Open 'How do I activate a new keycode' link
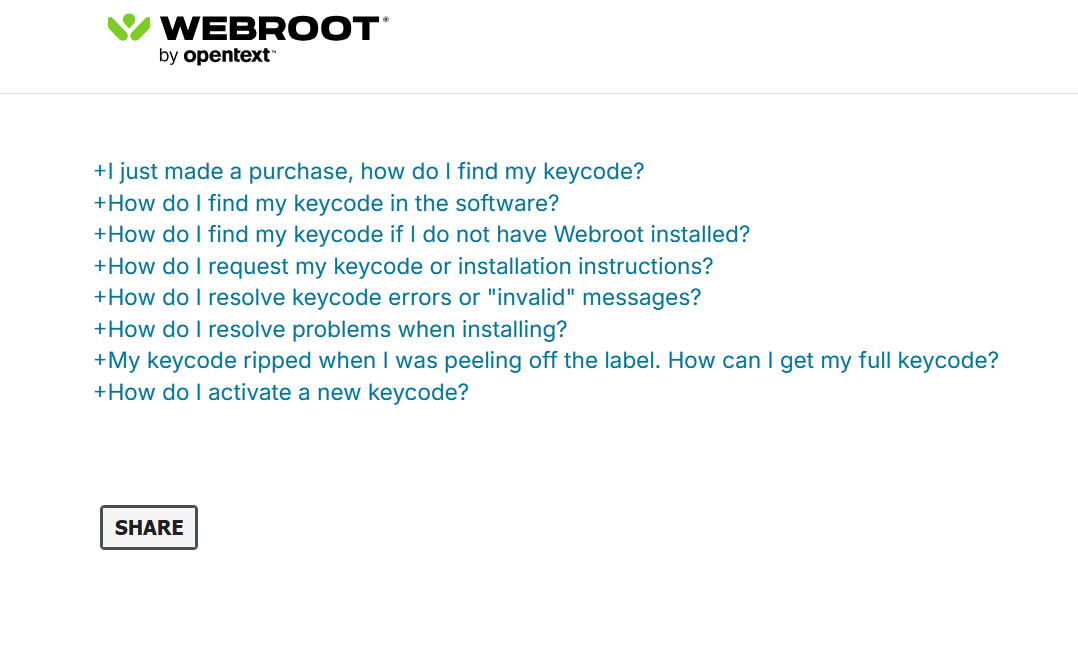This screenshot has height=660, width=1078. pos(288,393)
